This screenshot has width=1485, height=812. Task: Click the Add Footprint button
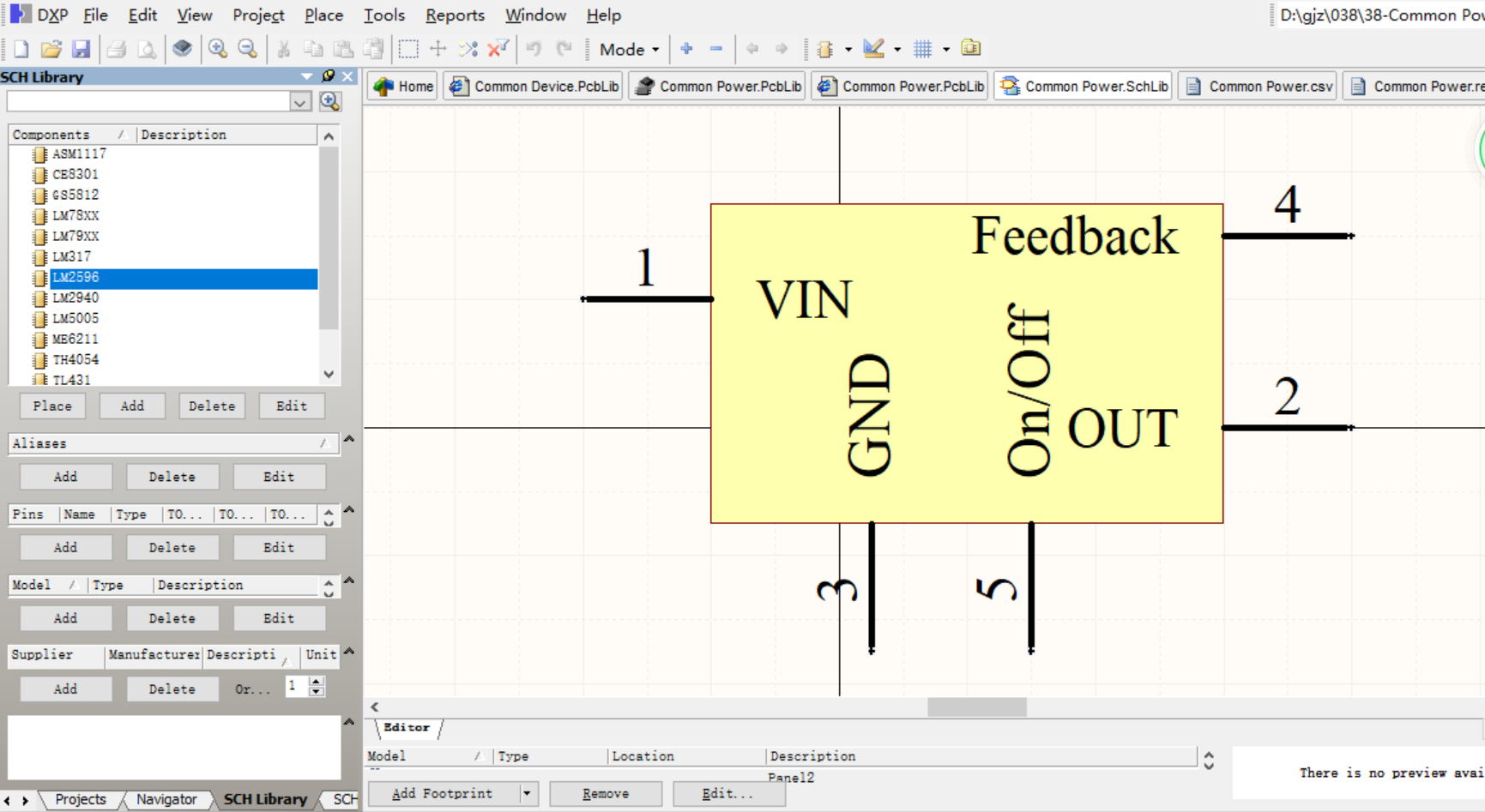(x=443, y=794)
